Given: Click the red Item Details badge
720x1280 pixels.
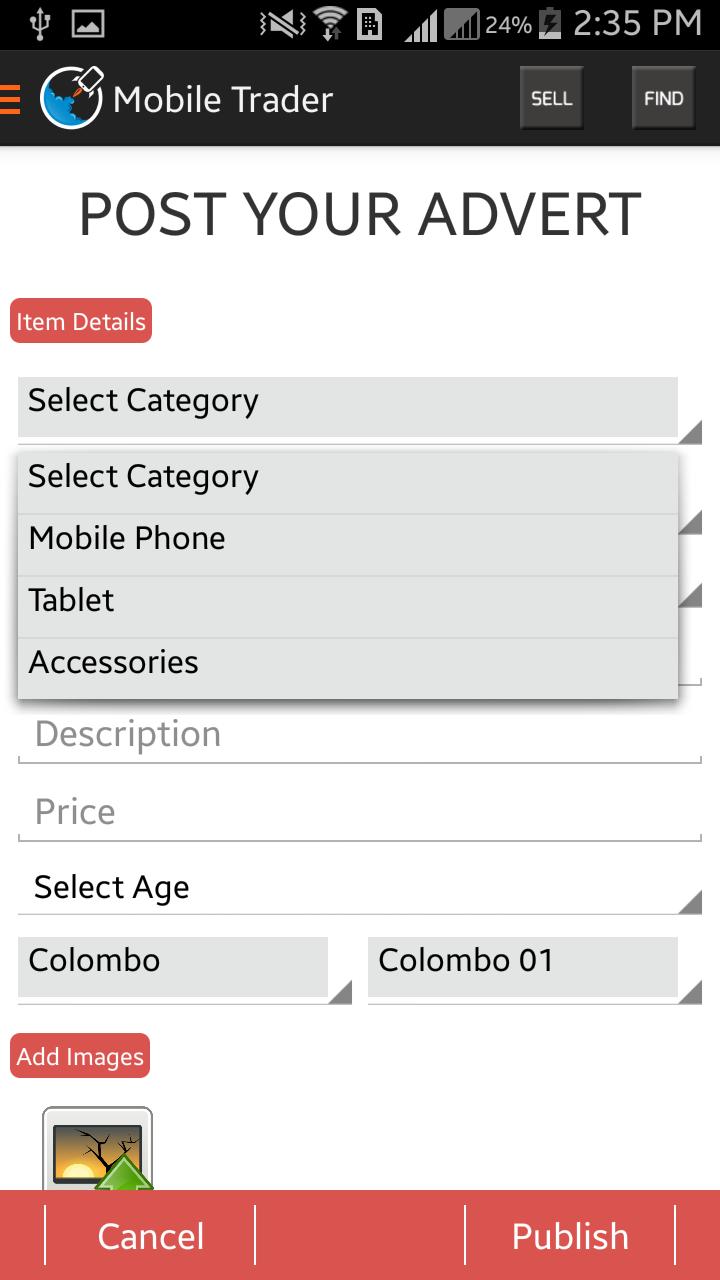Looking at the screenshot, I should (x=80, y=321).
